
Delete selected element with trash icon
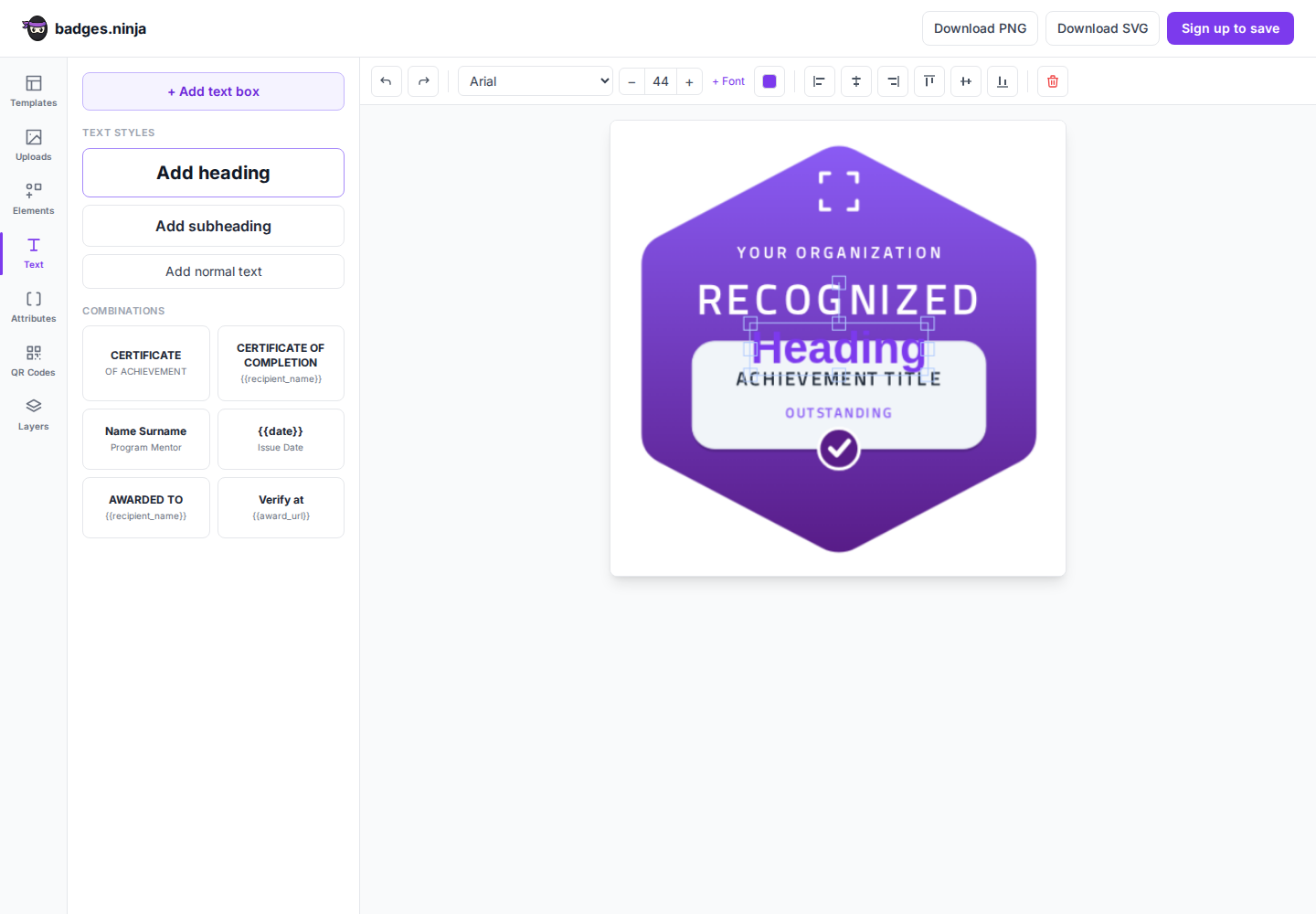click(1053, 81)
